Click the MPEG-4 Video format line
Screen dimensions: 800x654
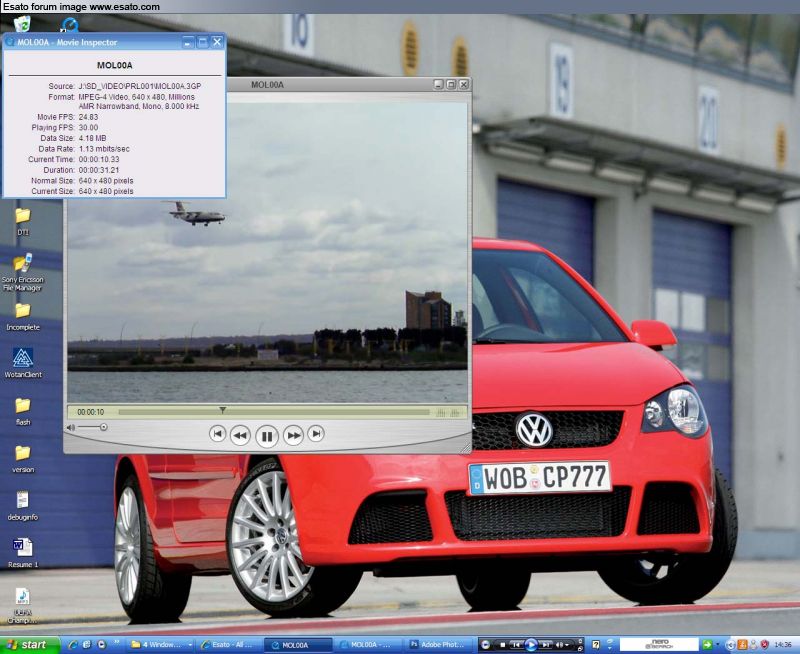[x=136, y=97]
